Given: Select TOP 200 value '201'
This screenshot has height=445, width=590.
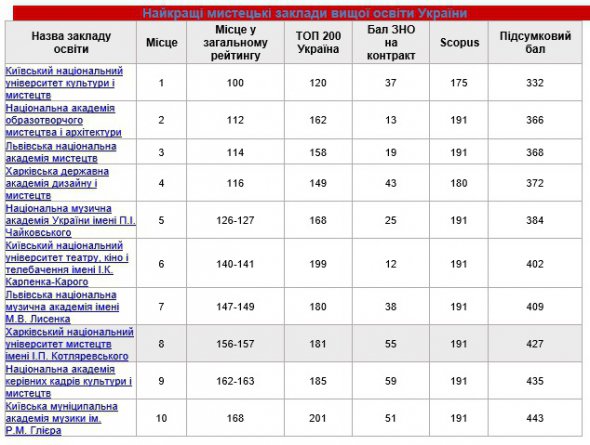Looking at the screenshot, I should pyautogui.click(x=318, y=418).
